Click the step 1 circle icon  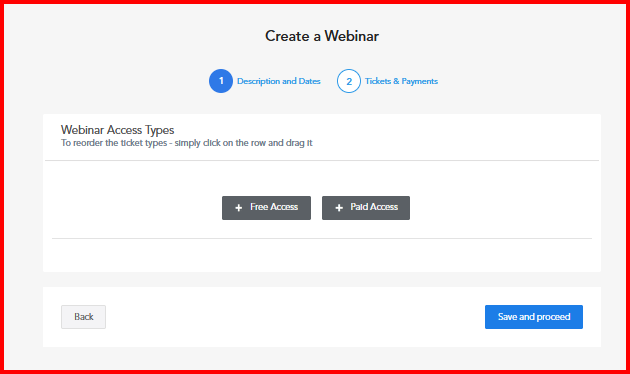(221, 81)
